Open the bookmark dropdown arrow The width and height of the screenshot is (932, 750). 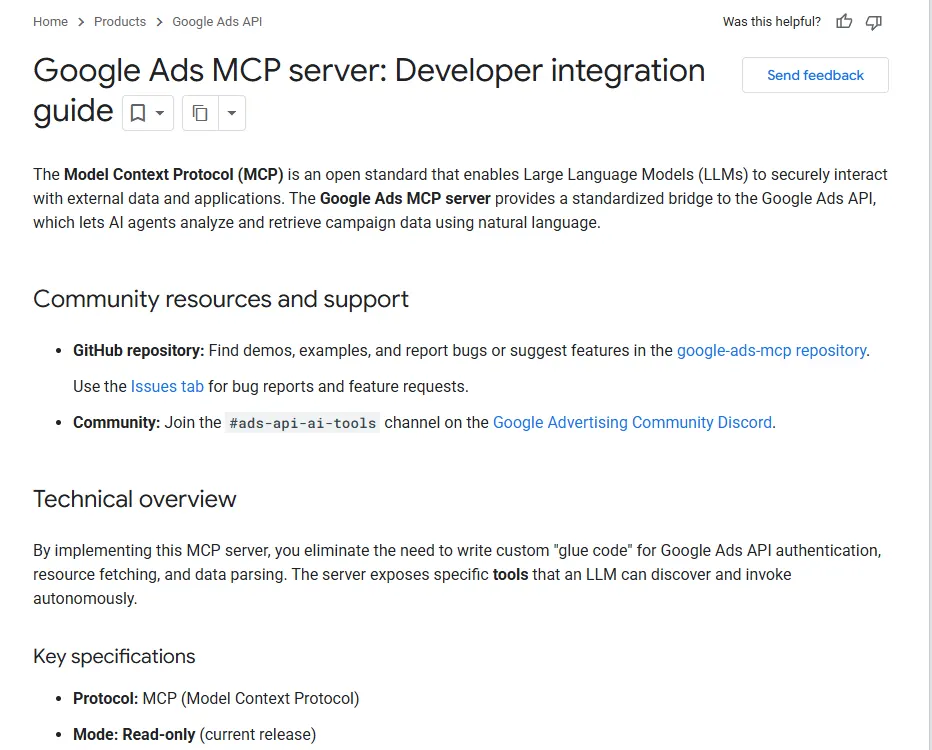tap(160, 113)
